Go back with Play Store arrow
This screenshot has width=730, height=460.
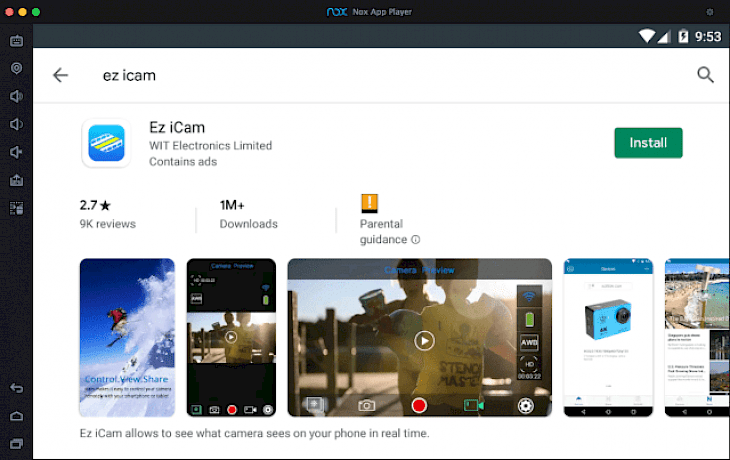(x=61, y=75)
